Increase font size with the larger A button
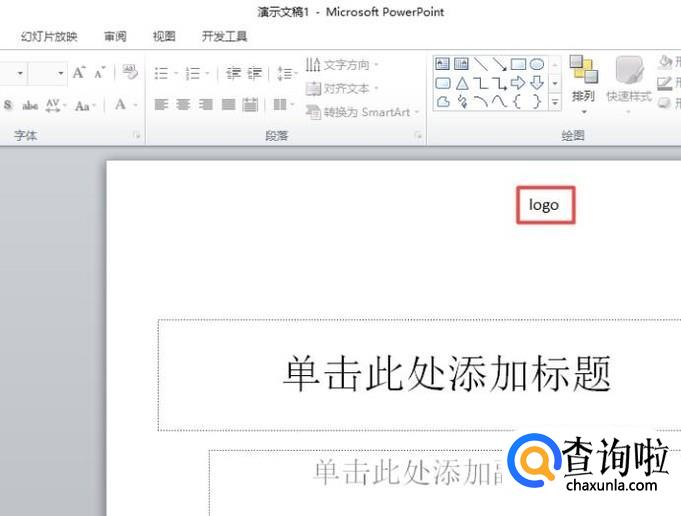 coord(79,73)
